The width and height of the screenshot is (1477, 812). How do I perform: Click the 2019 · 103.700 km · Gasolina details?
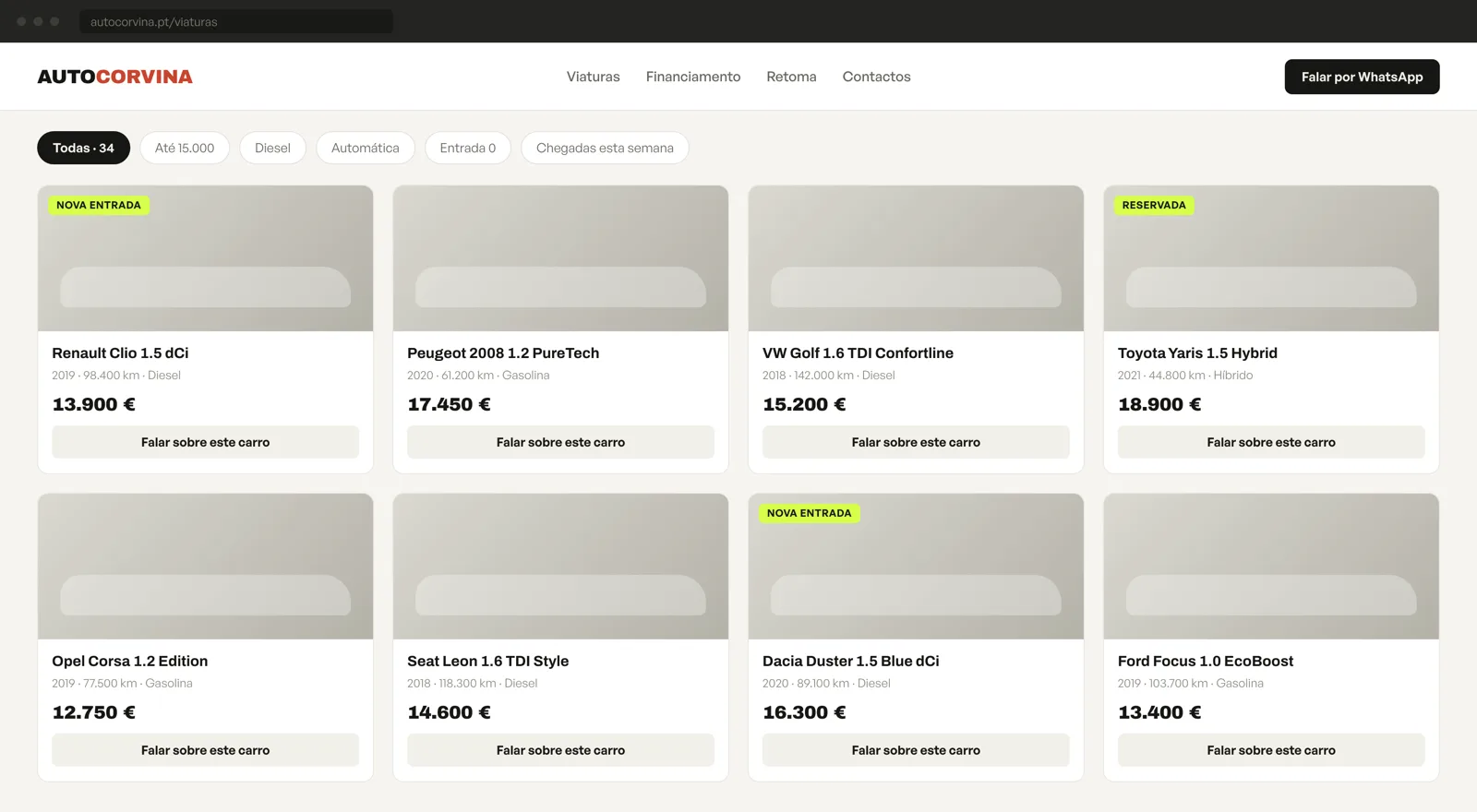point(1191,684)
